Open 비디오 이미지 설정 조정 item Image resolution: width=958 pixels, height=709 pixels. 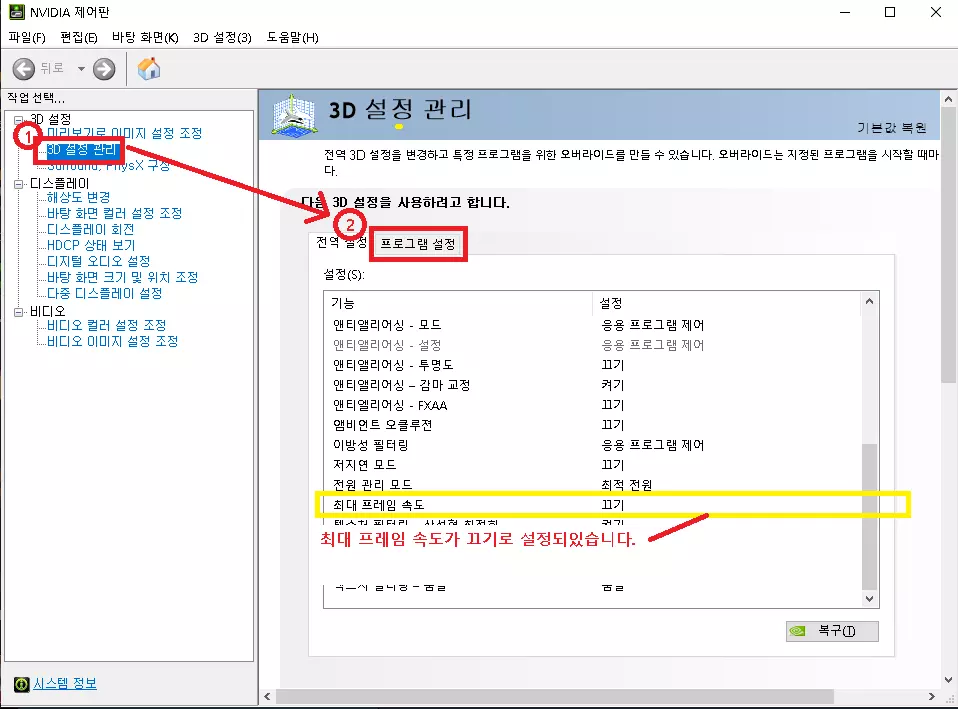112,341
